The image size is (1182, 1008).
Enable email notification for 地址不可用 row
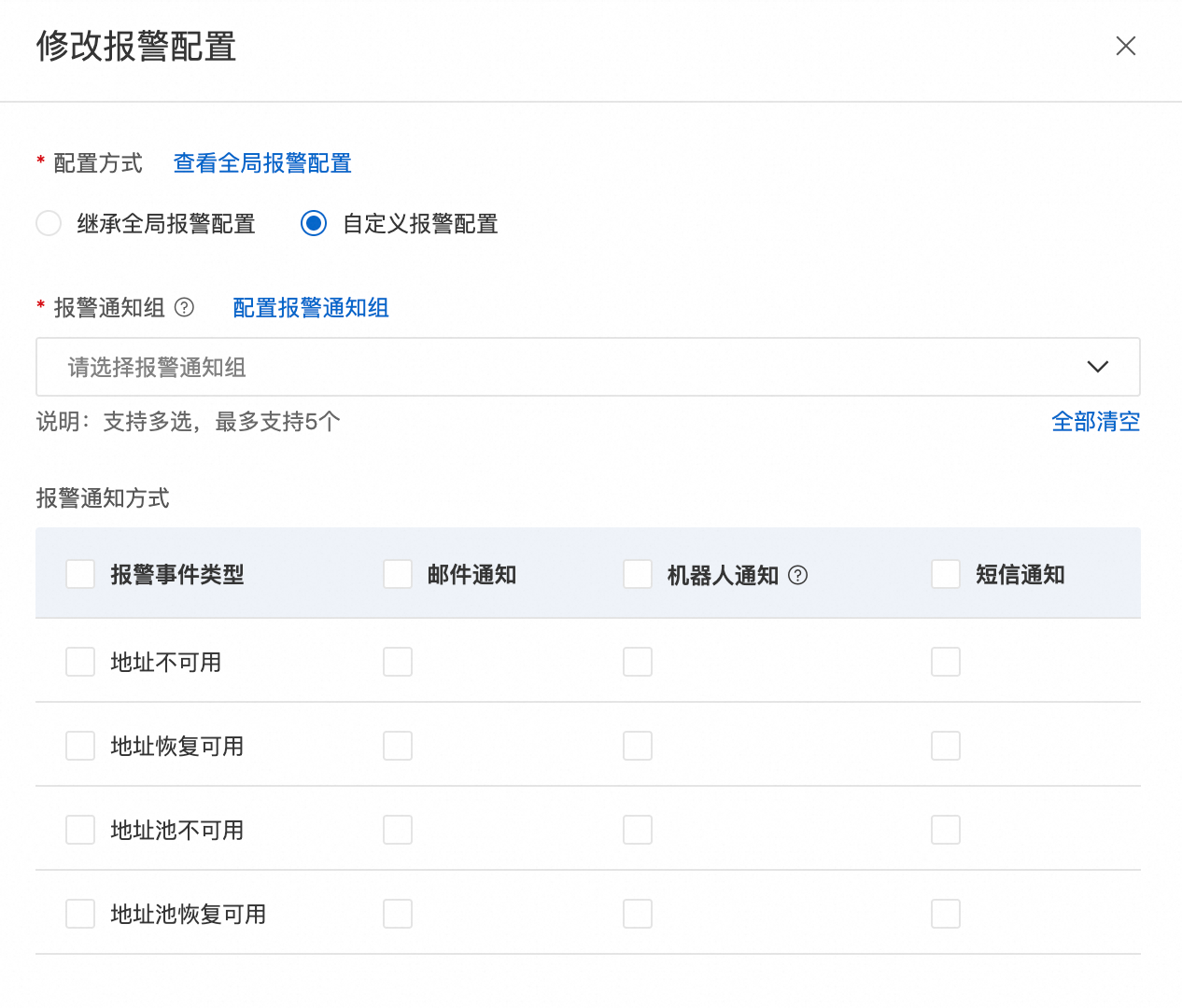pos(398,662)
